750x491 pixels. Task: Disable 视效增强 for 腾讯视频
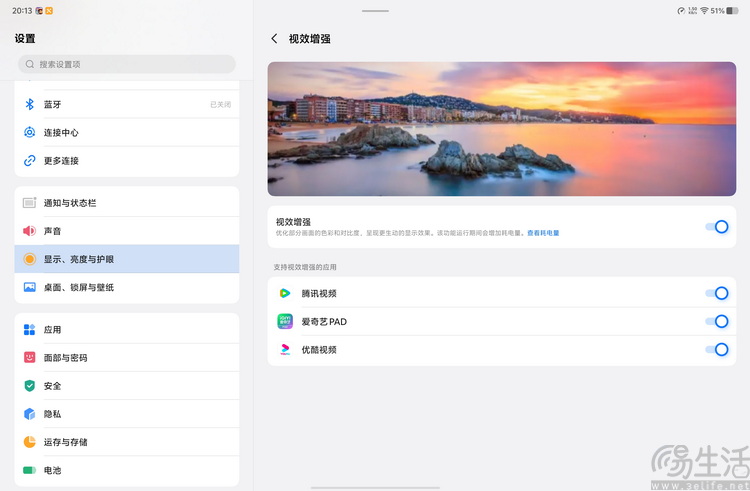[717, 293]
